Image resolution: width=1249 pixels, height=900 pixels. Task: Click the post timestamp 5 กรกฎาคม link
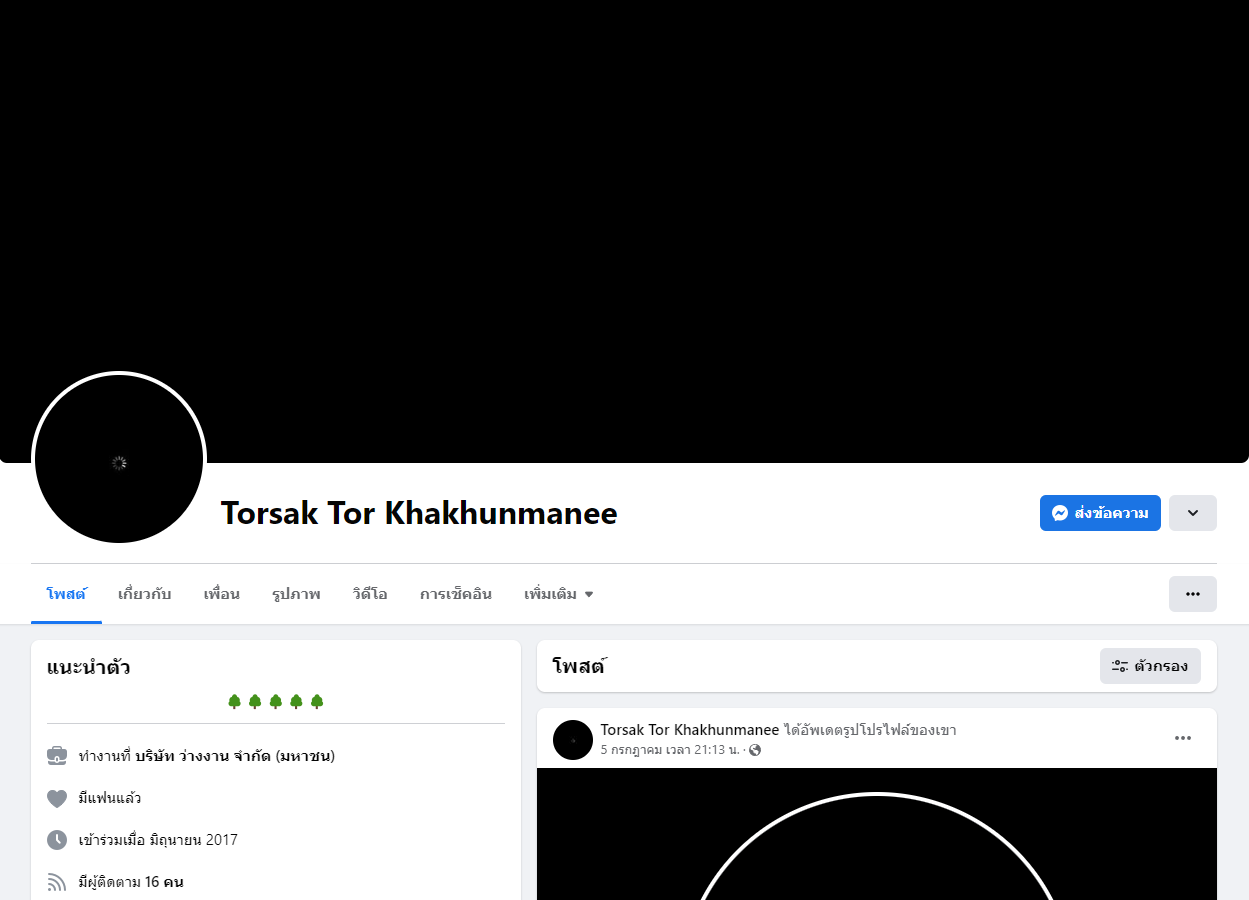(x=670, y=750)
